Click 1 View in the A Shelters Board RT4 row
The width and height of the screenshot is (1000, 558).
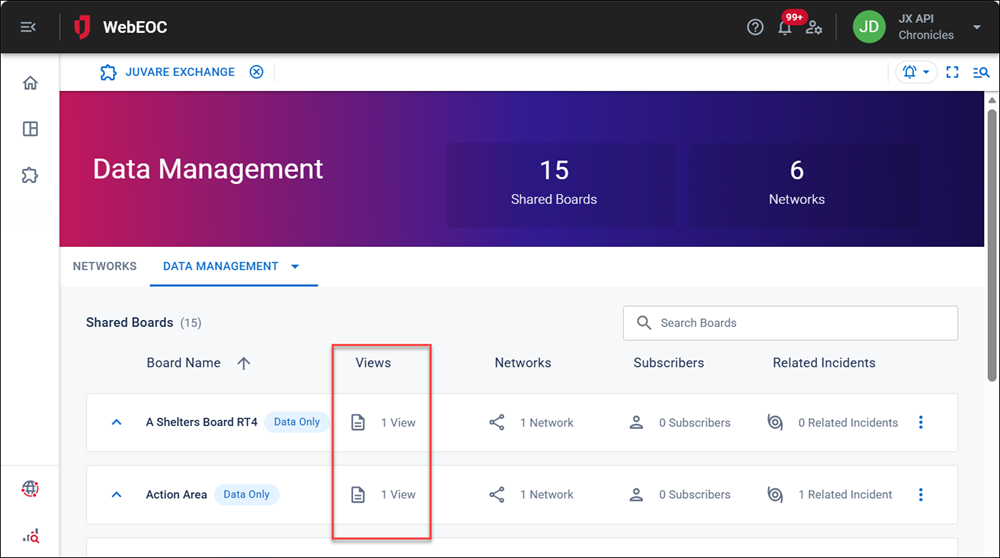398,423
